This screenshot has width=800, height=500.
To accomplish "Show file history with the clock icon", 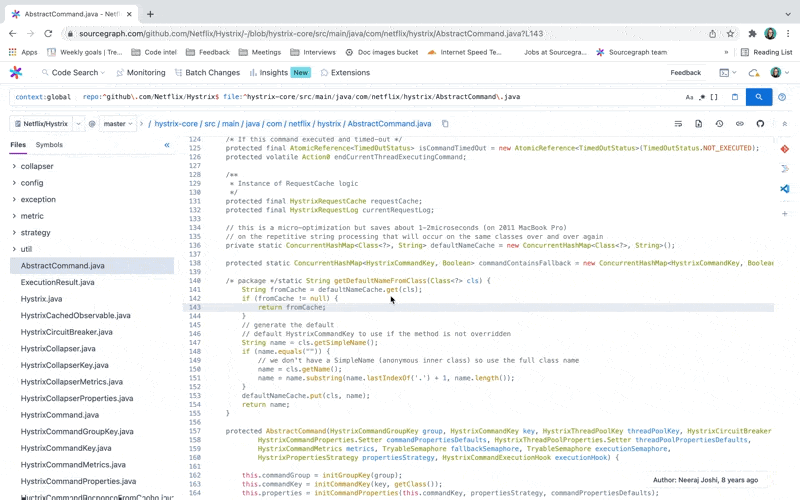I will click(x=719, y=124).
